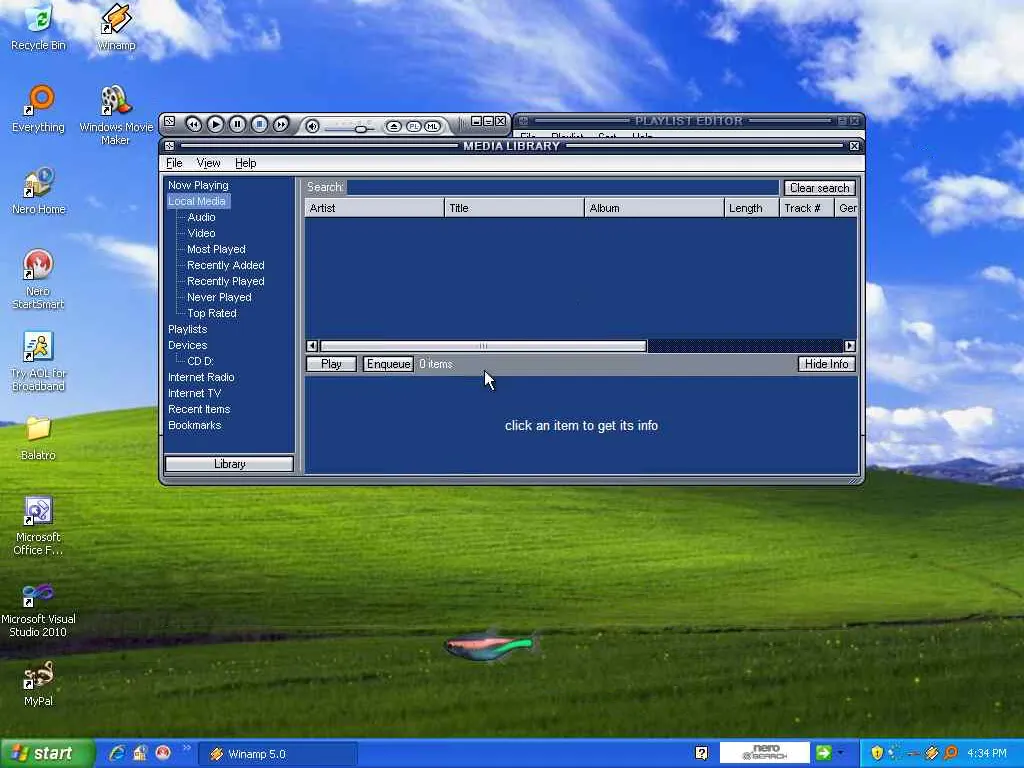Open the Windows Start menu
1024x768 pixels.
click(47, 754)
